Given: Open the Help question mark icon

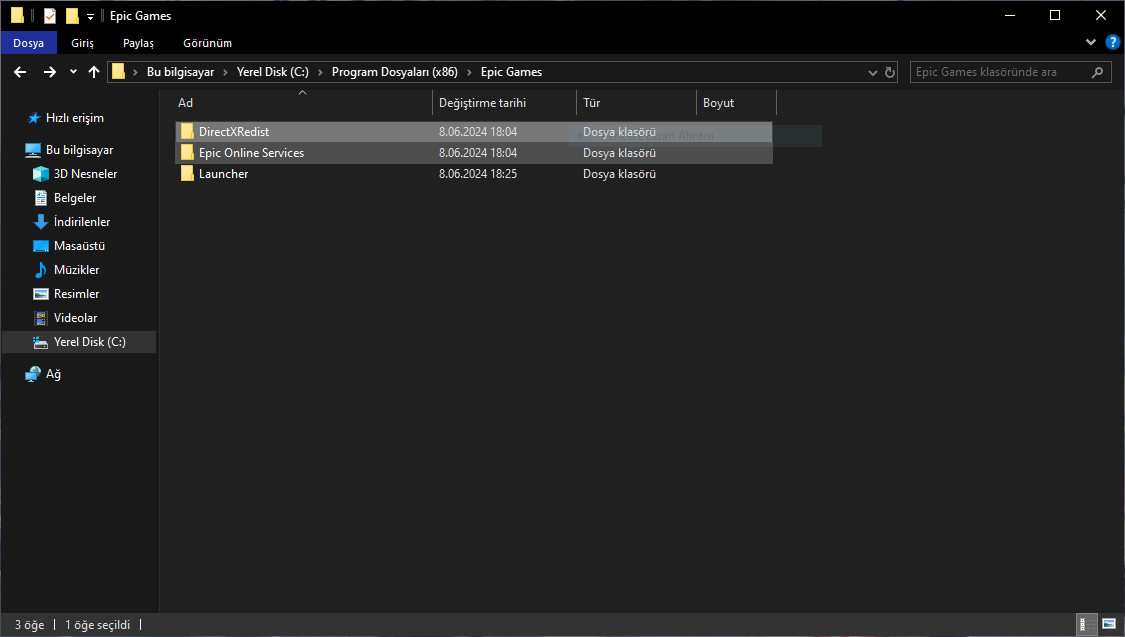Looking at the screenshot, I should coord(1112,42).
